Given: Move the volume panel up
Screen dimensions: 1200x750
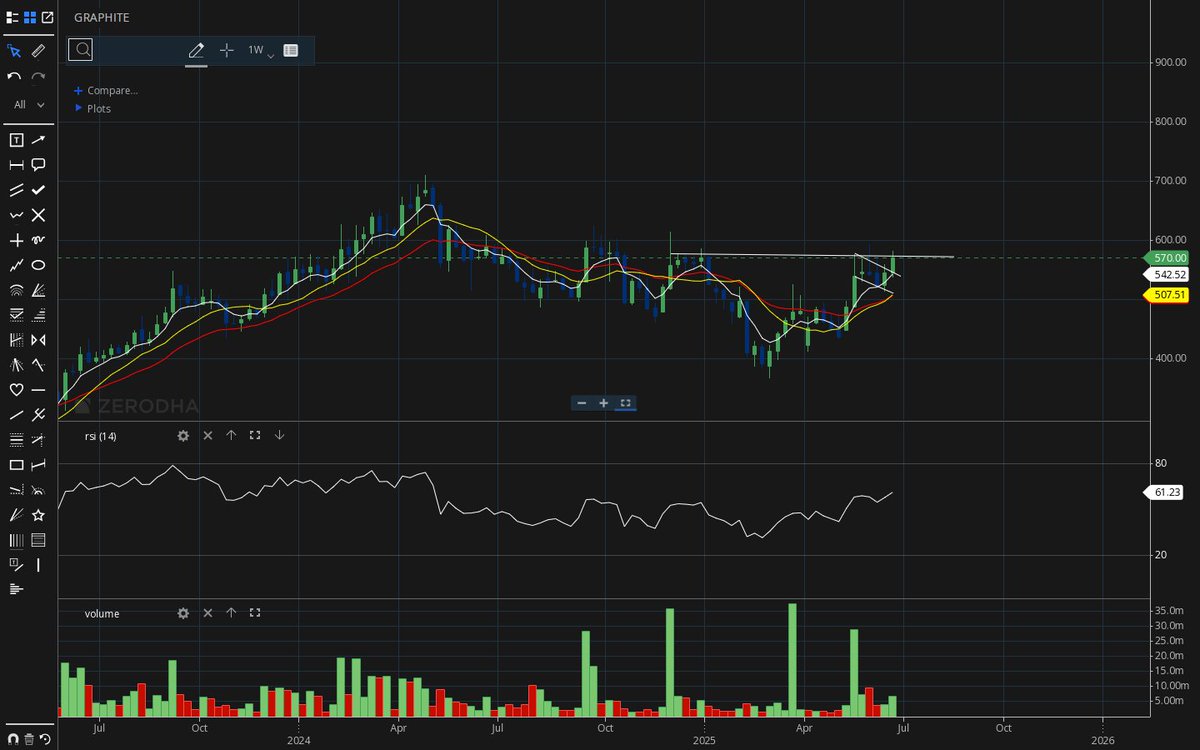Looking at the screenshot, I should pos(231,613).
